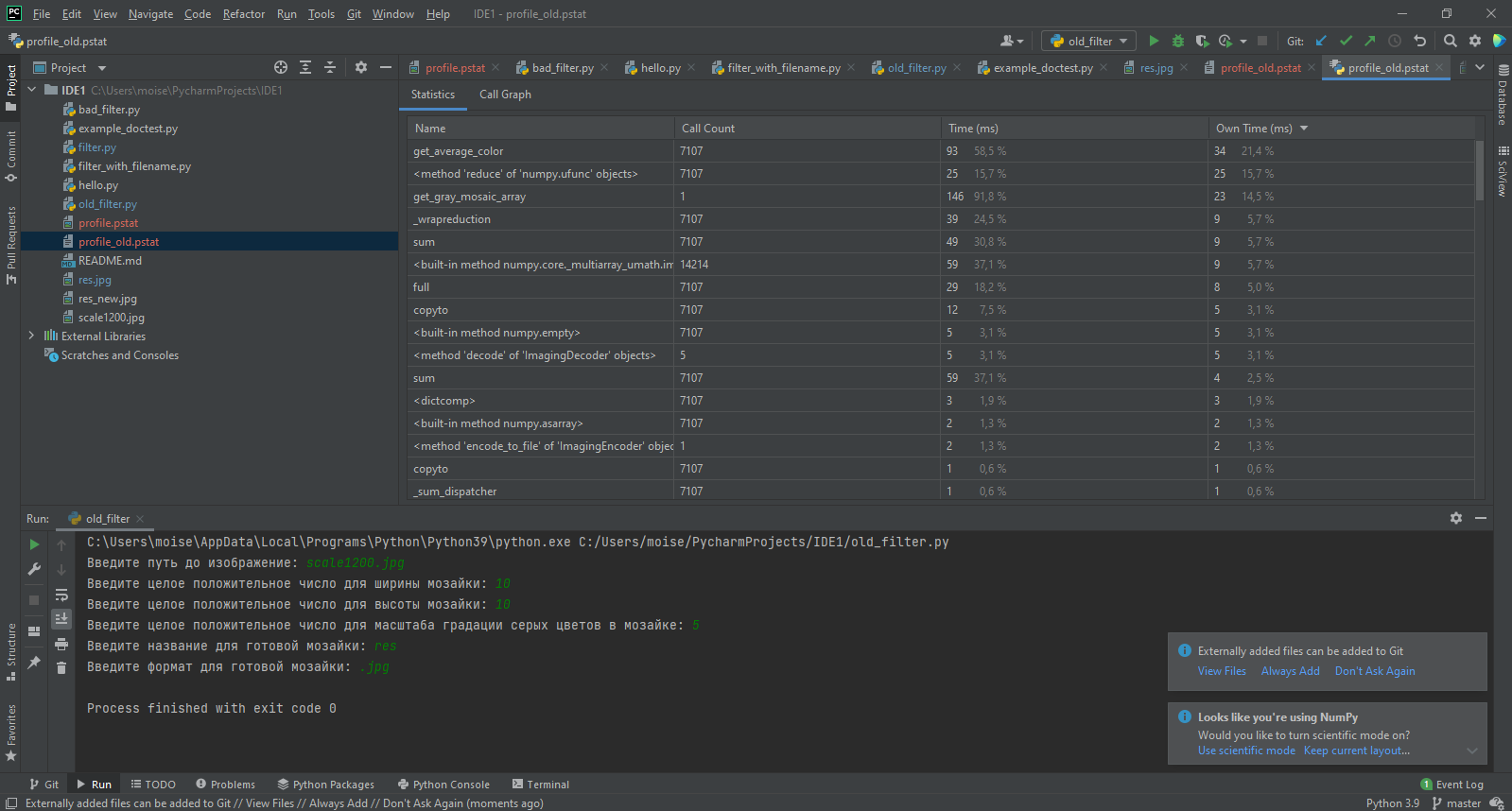The width and height of the screenshot is (1512, 811).
Task: Clear run console with trash icon
Action: [61, 668]
